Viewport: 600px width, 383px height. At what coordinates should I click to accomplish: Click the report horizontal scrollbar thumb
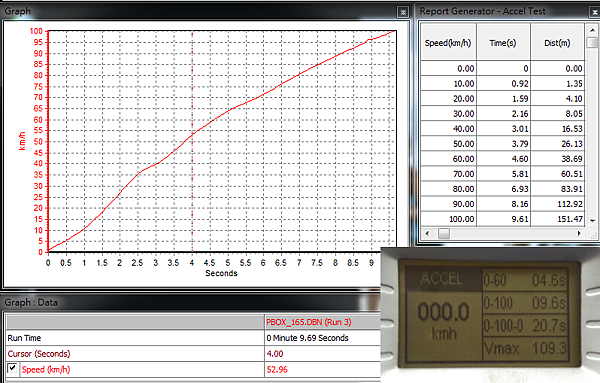pyautogui.click(x=444, y=233)
